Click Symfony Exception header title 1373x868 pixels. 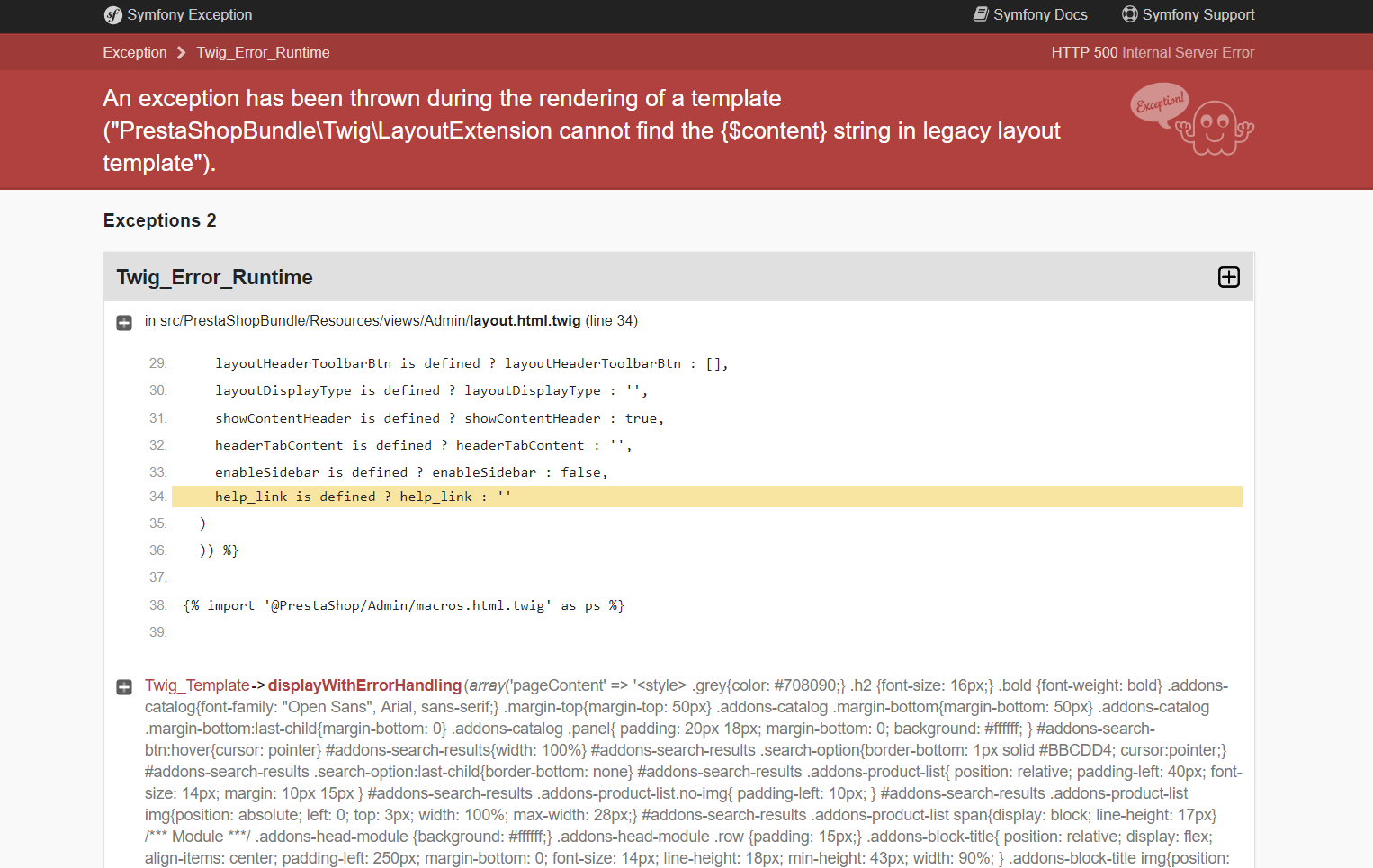(189, 14)
